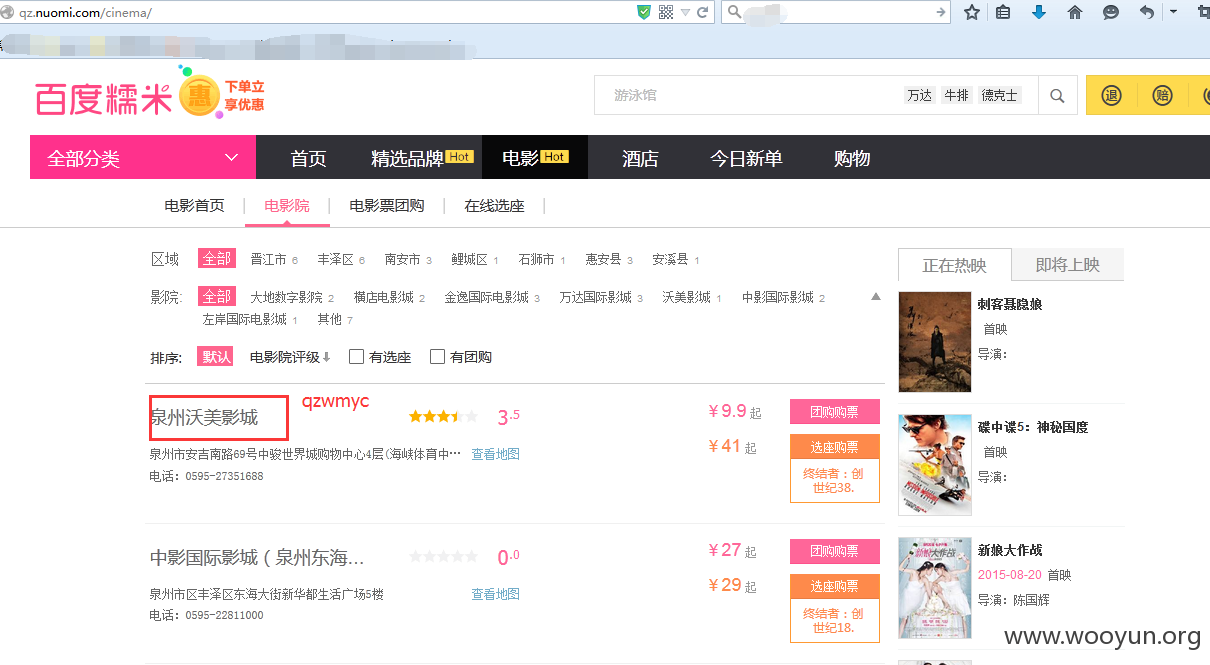Viewport: 1210px width, 665px height.
Task: Switch to the 即将上映 tab
Action: 1068,265
